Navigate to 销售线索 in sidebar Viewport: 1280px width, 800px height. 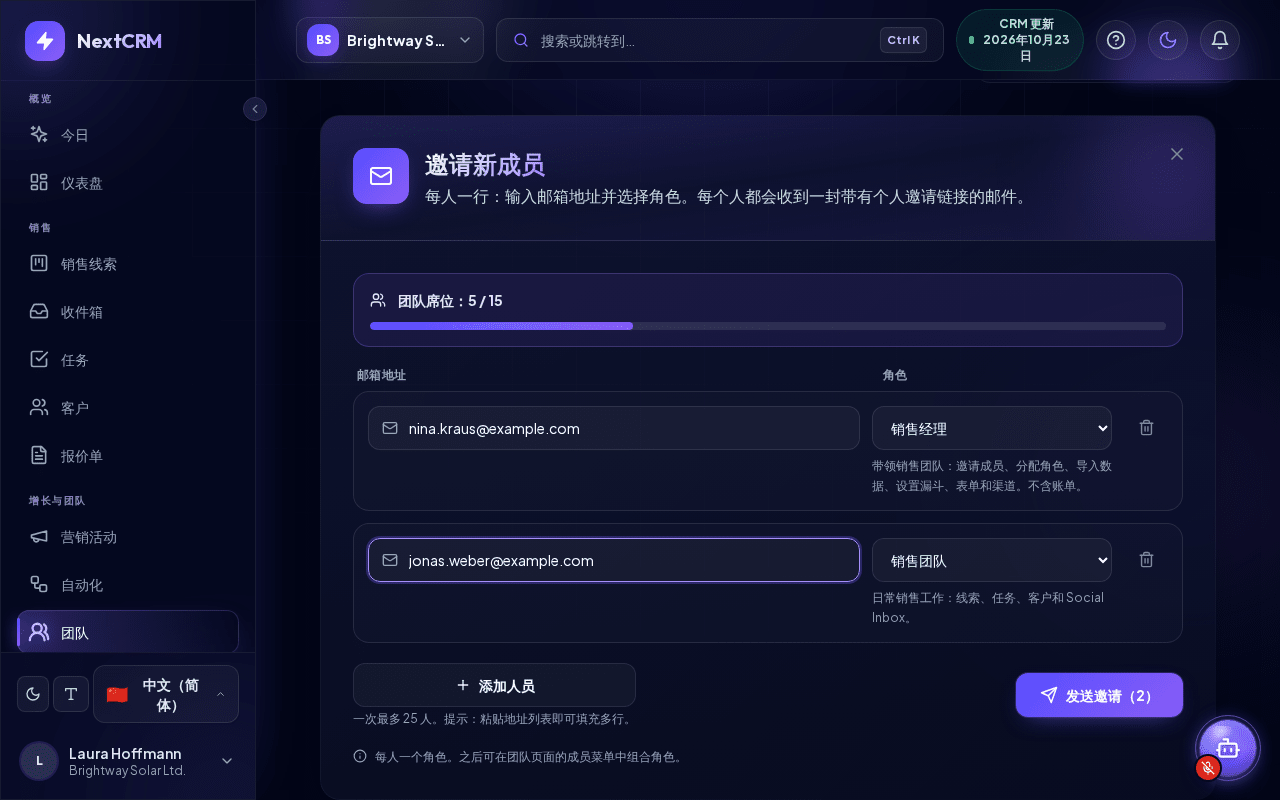click(x=128, y=264)
